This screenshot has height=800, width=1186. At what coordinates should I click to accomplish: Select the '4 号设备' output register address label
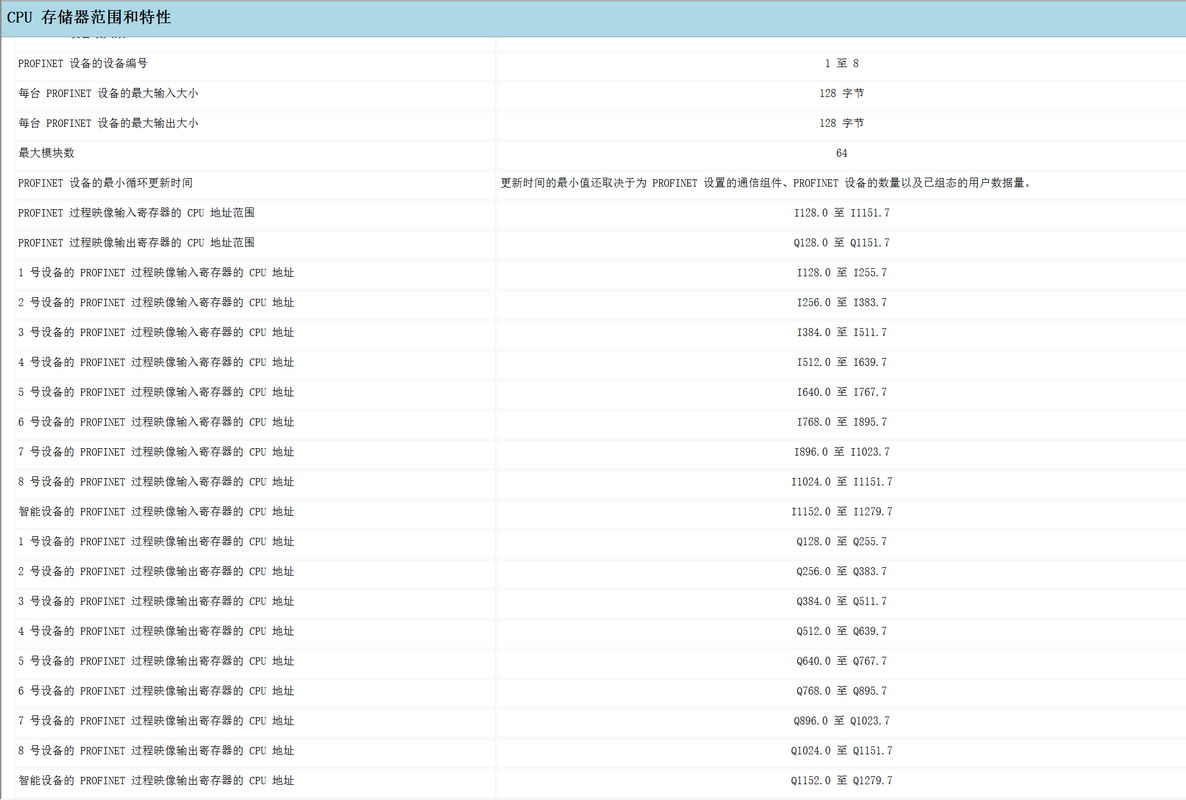coord(156,631)
